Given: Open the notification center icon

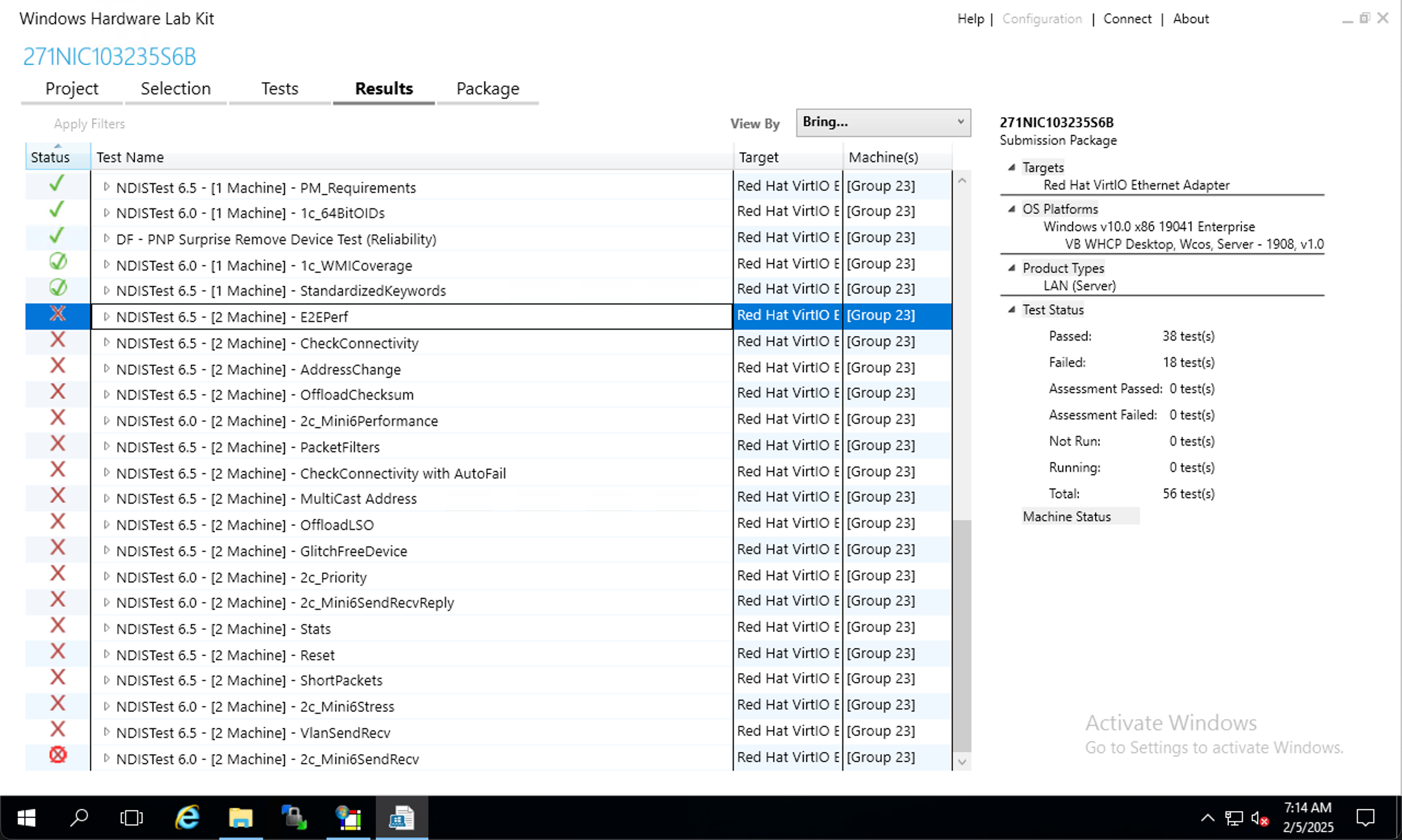Looking at the screenshot, I should click(x=1365, y=818).
